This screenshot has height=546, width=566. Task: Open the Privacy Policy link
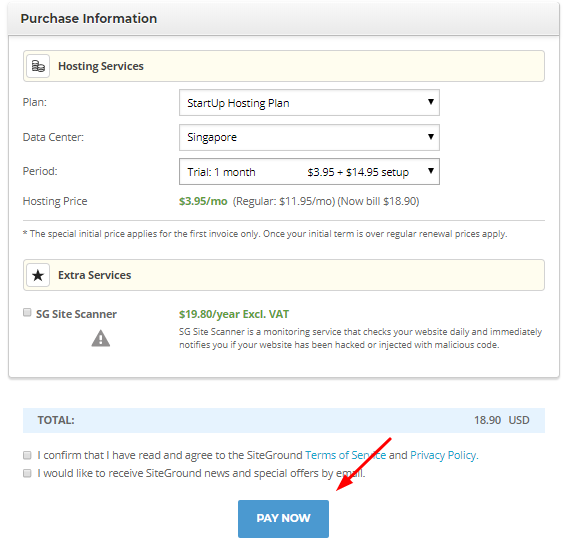(444, 455)
